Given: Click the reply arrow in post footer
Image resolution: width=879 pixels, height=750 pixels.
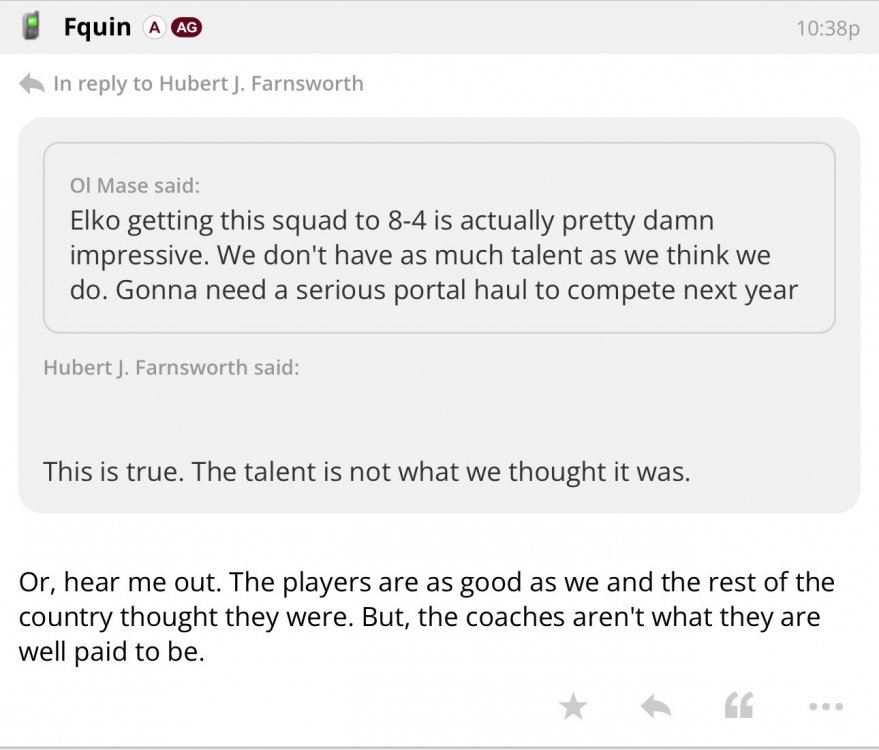Looking at the screenshot, I should (x=655, y=707).
